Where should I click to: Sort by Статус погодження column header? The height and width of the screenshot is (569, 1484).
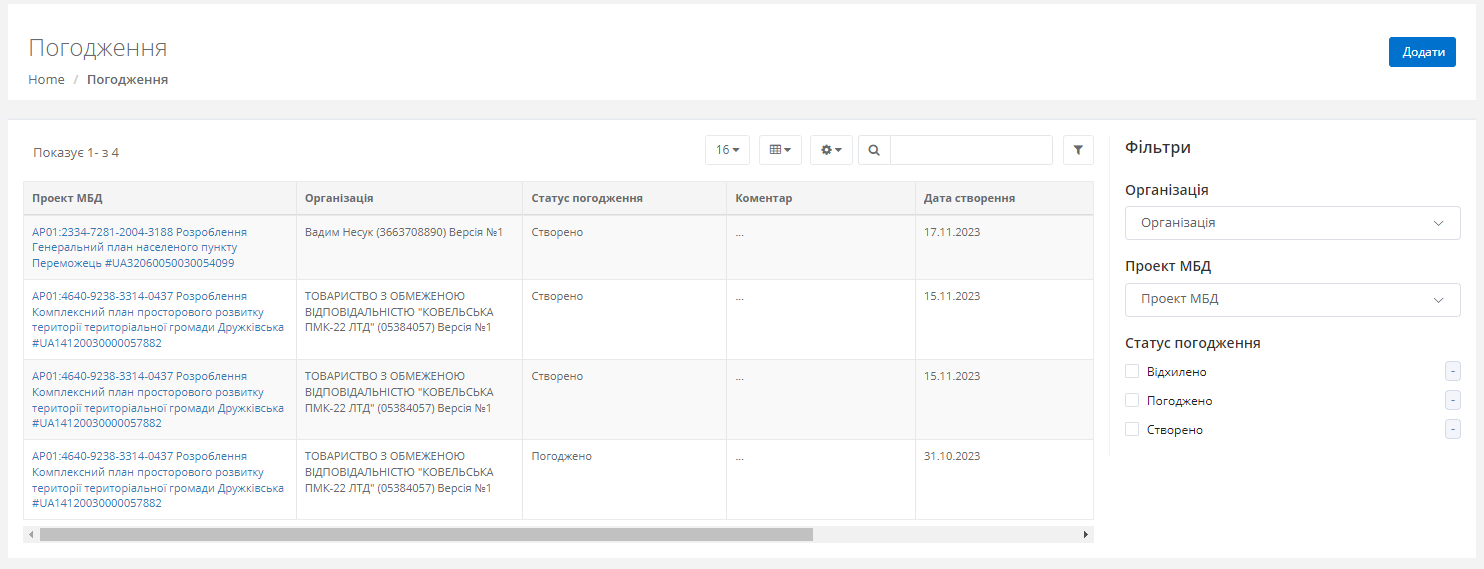[x=587, y=198]
